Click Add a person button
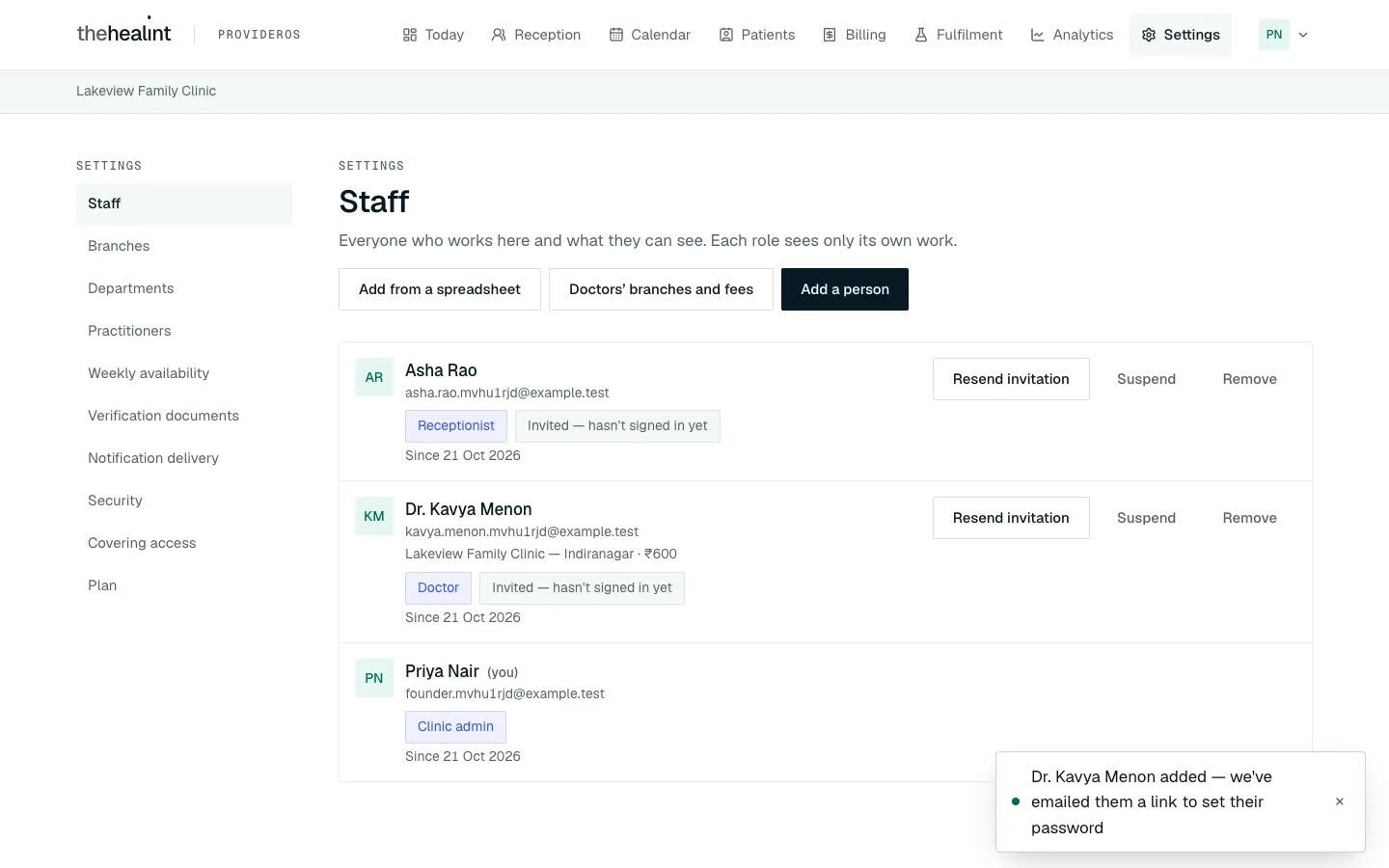Image resolution: width=1389 pixels, height=868 pixels. pyautogui.click(x=845, y=289)
